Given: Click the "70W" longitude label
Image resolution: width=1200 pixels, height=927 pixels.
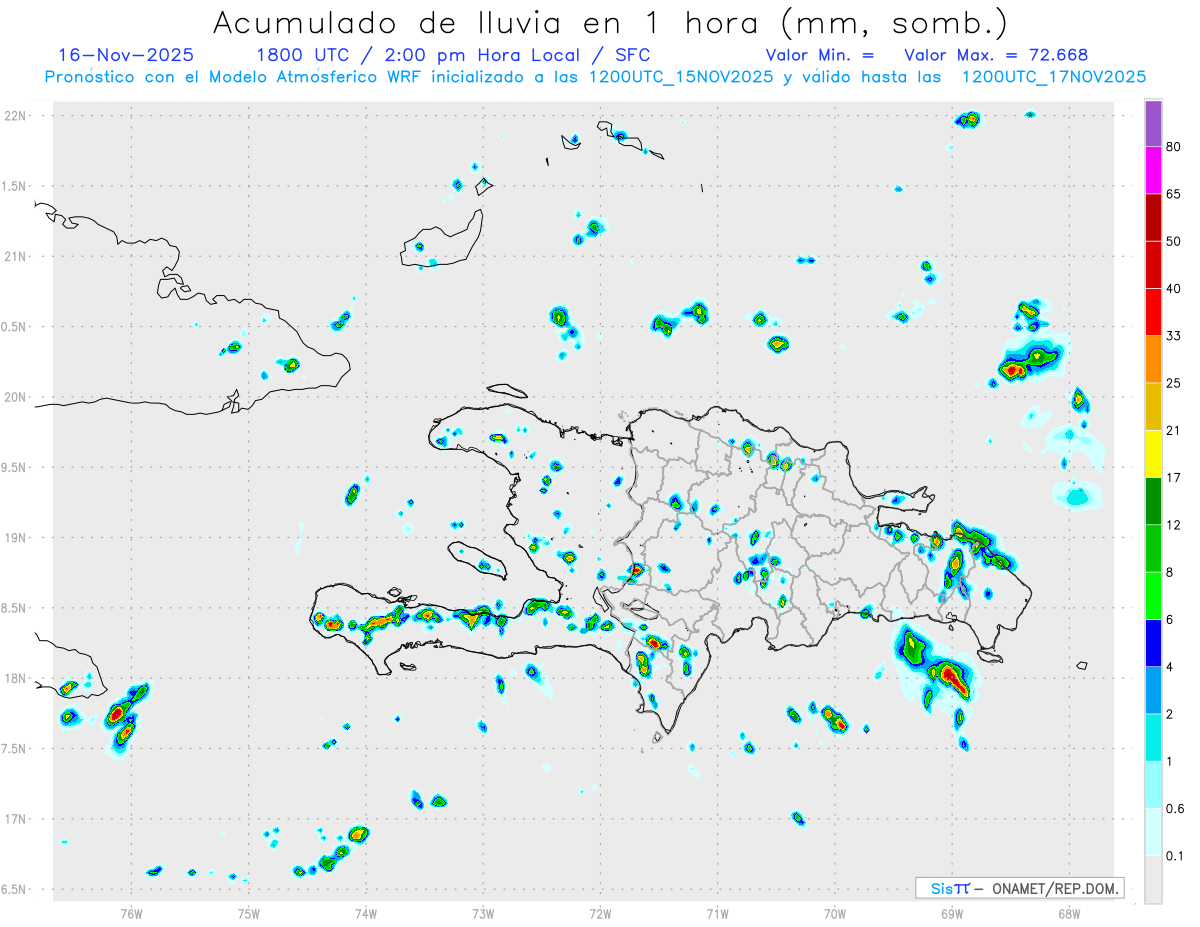Looking at the screenshot, I should (x=835, y=913).
